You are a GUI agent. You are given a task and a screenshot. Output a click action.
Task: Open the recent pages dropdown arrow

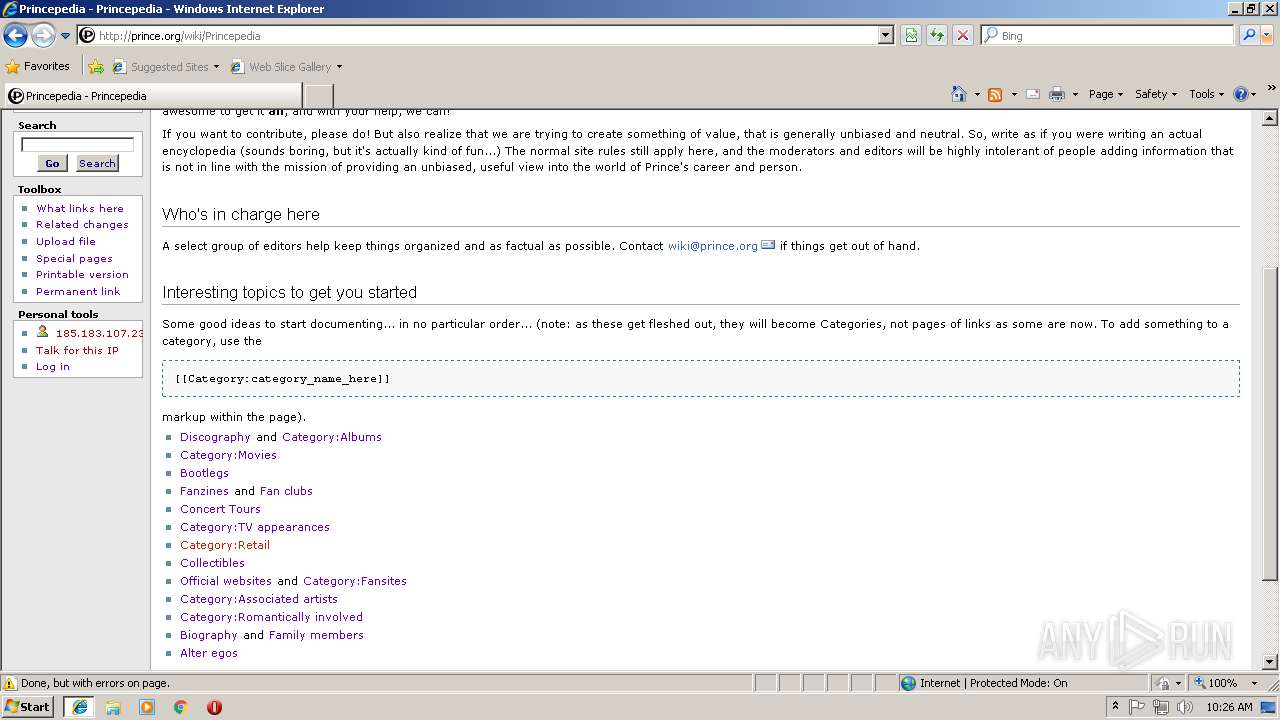[x=65, y=36]
